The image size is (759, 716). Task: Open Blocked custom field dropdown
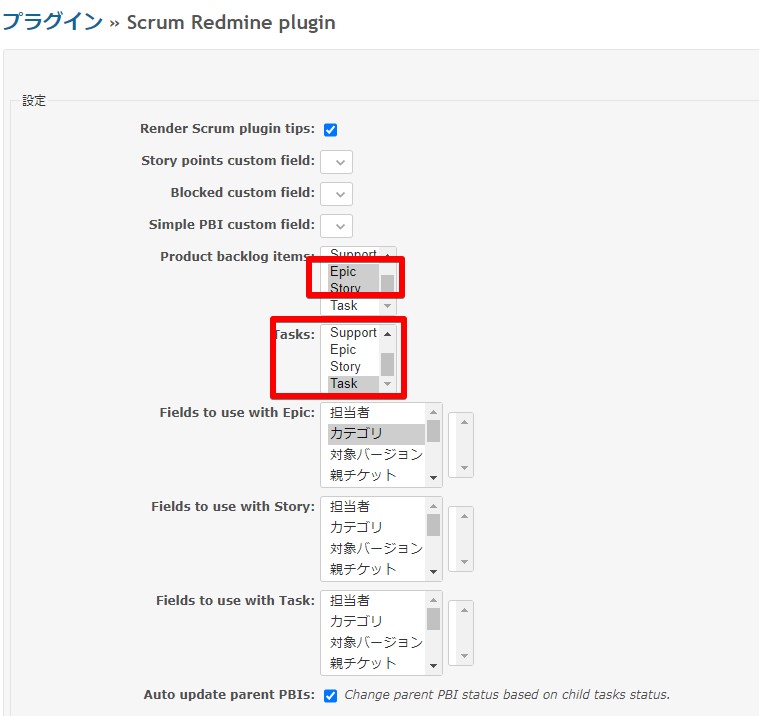[336, 194]
